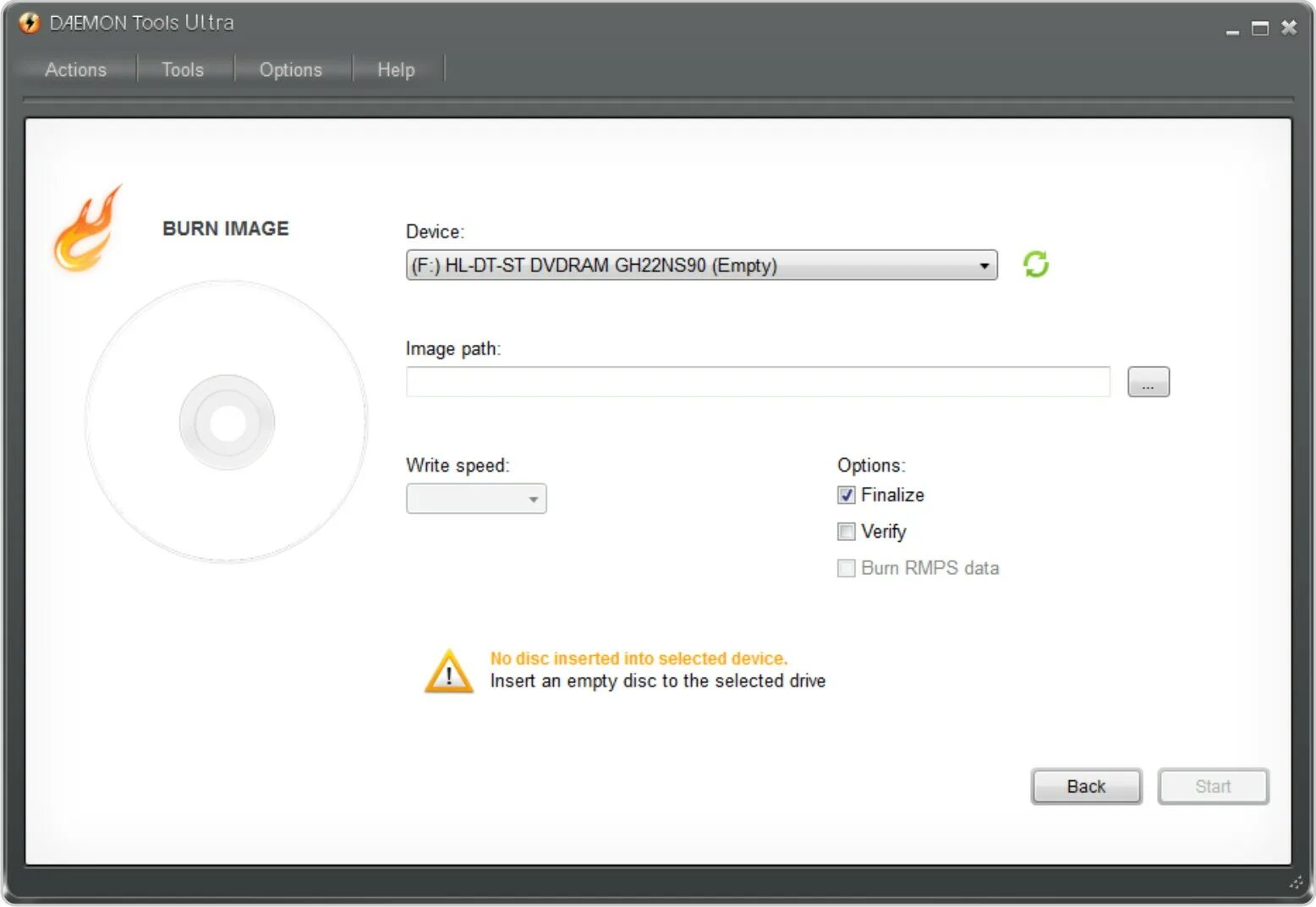Image resolution: width=1316 pixels, height=907 pixels.
Task: Click the 'Insert an empty disc' instruction text
Action: (658, 681)
